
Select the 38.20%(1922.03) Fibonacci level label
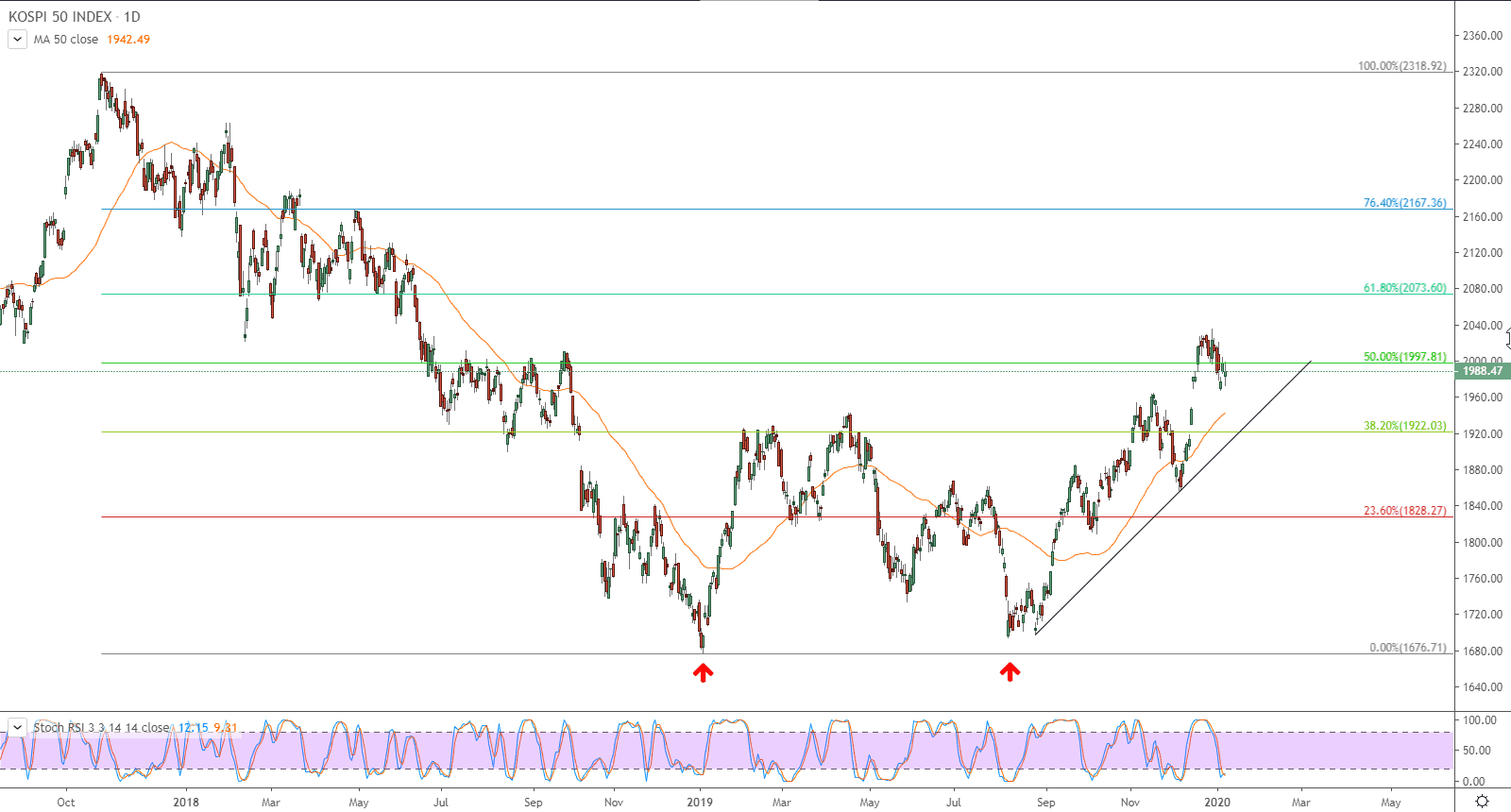(x=1405, y=426)
